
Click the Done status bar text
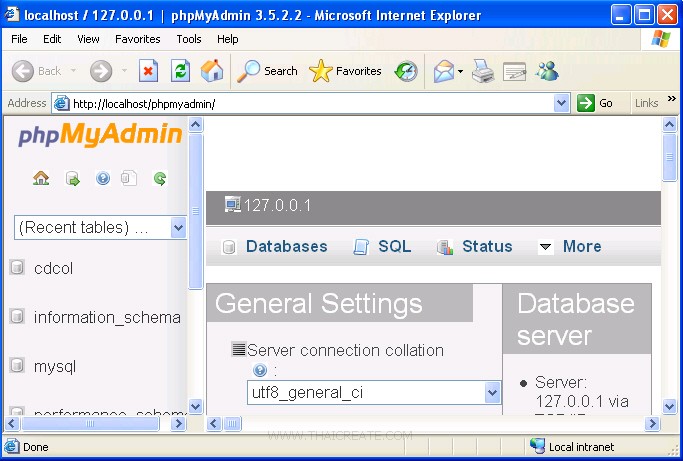click(36, 447)
